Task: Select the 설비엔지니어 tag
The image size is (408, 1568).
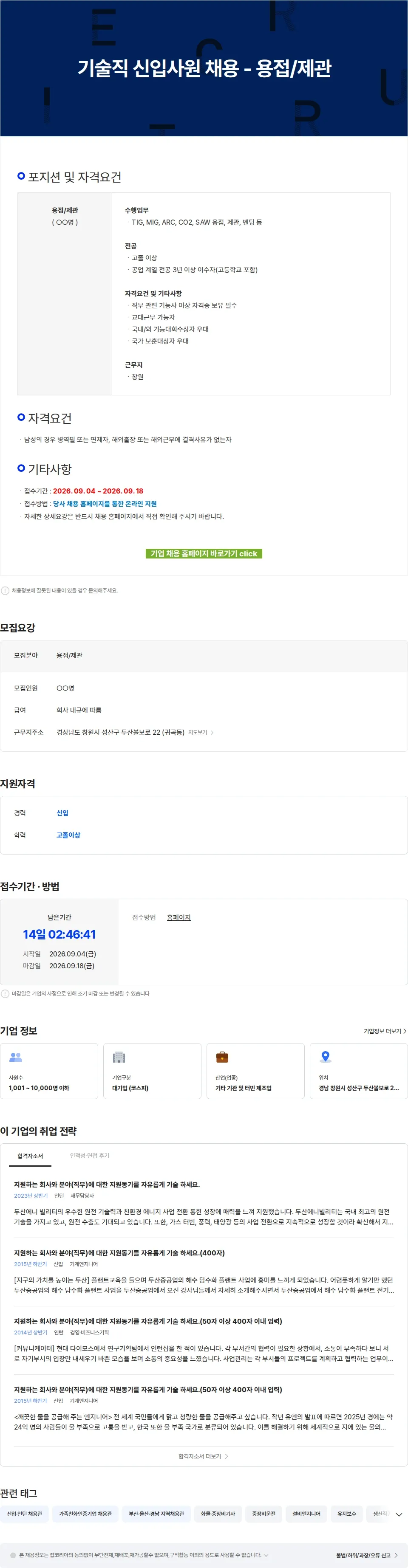Action: [306, 1513]
